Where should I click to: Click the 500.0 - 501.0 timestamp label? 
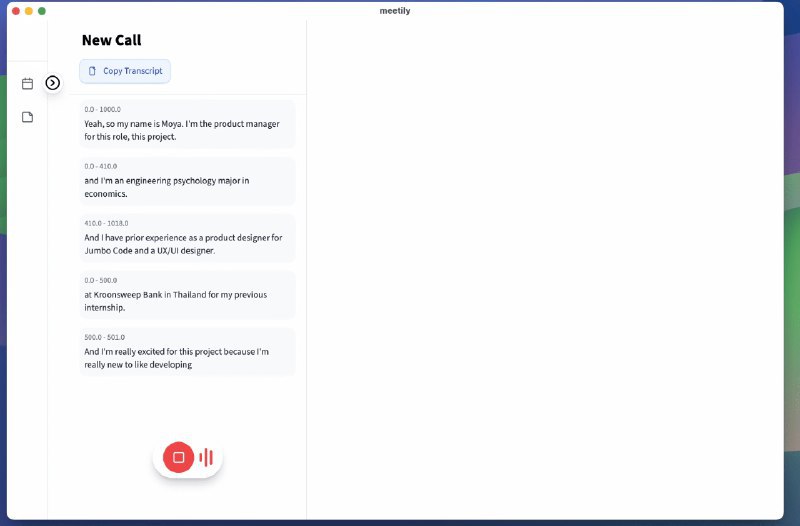click(x=104, y=337)
